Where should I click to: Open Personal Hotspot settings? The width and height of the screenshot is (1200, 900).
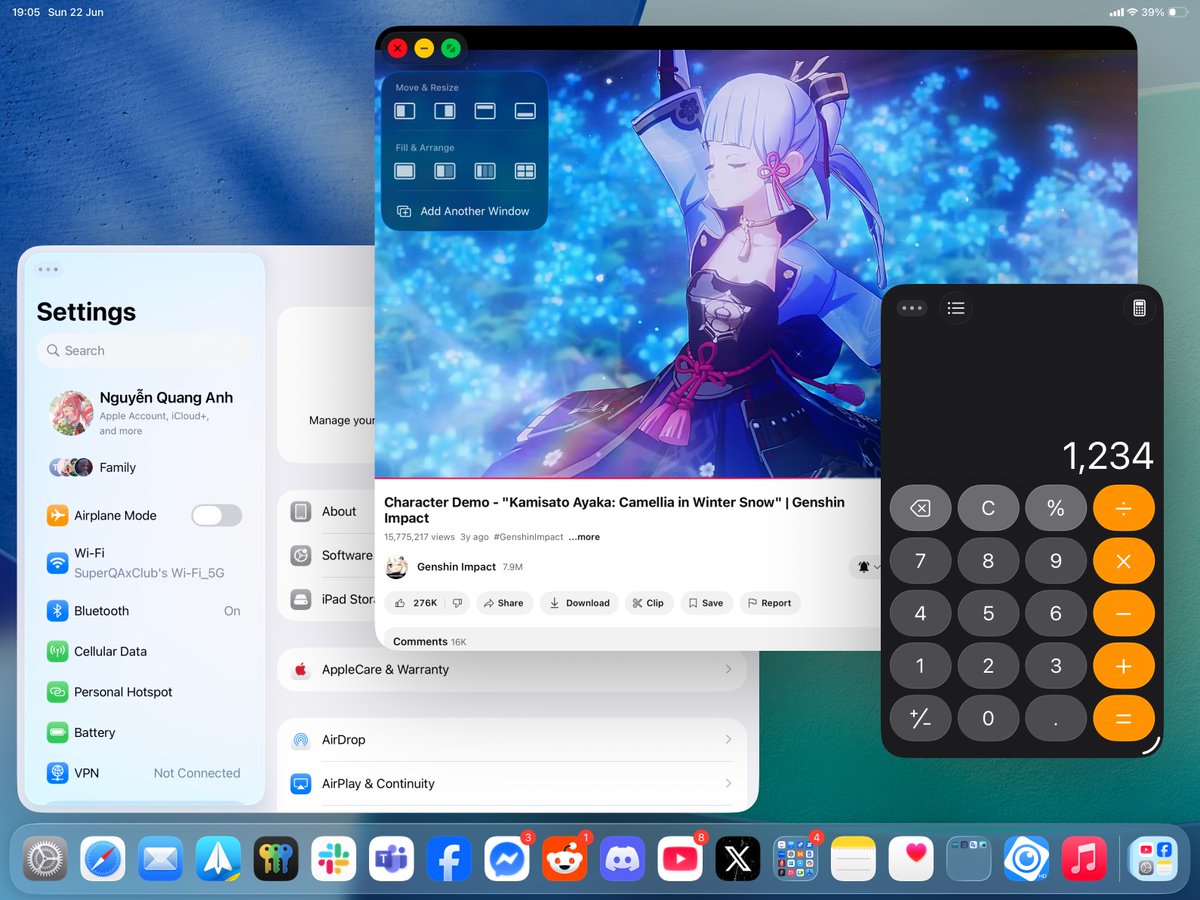[144, 692]
